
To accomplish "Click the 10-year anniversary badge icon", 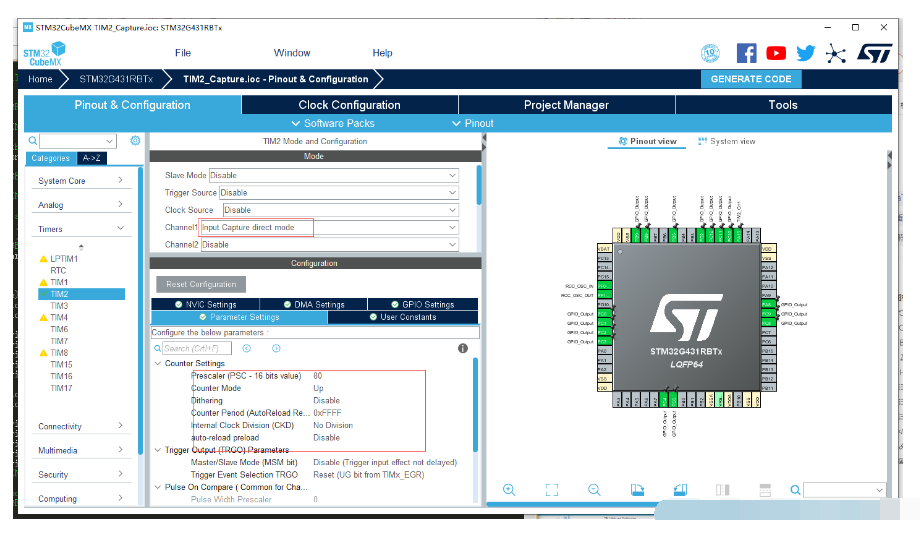I will [710, 53].
